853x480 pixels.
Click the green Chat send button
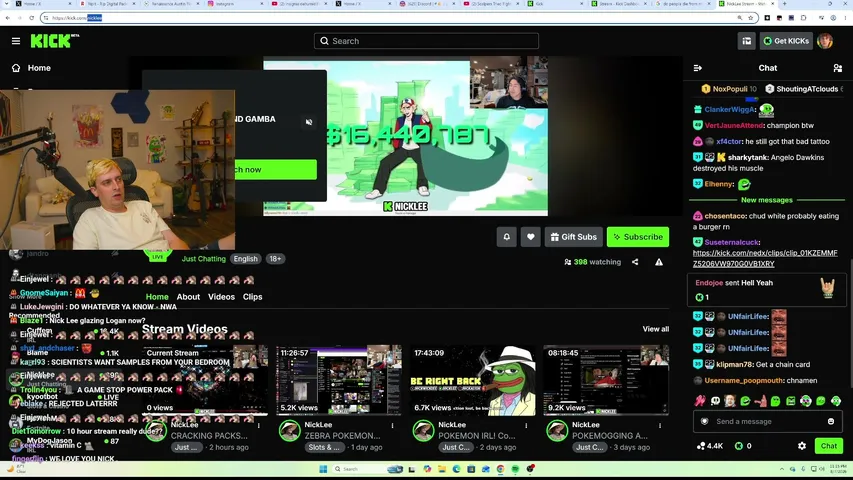pyautogui.click(x=829, y=446)
